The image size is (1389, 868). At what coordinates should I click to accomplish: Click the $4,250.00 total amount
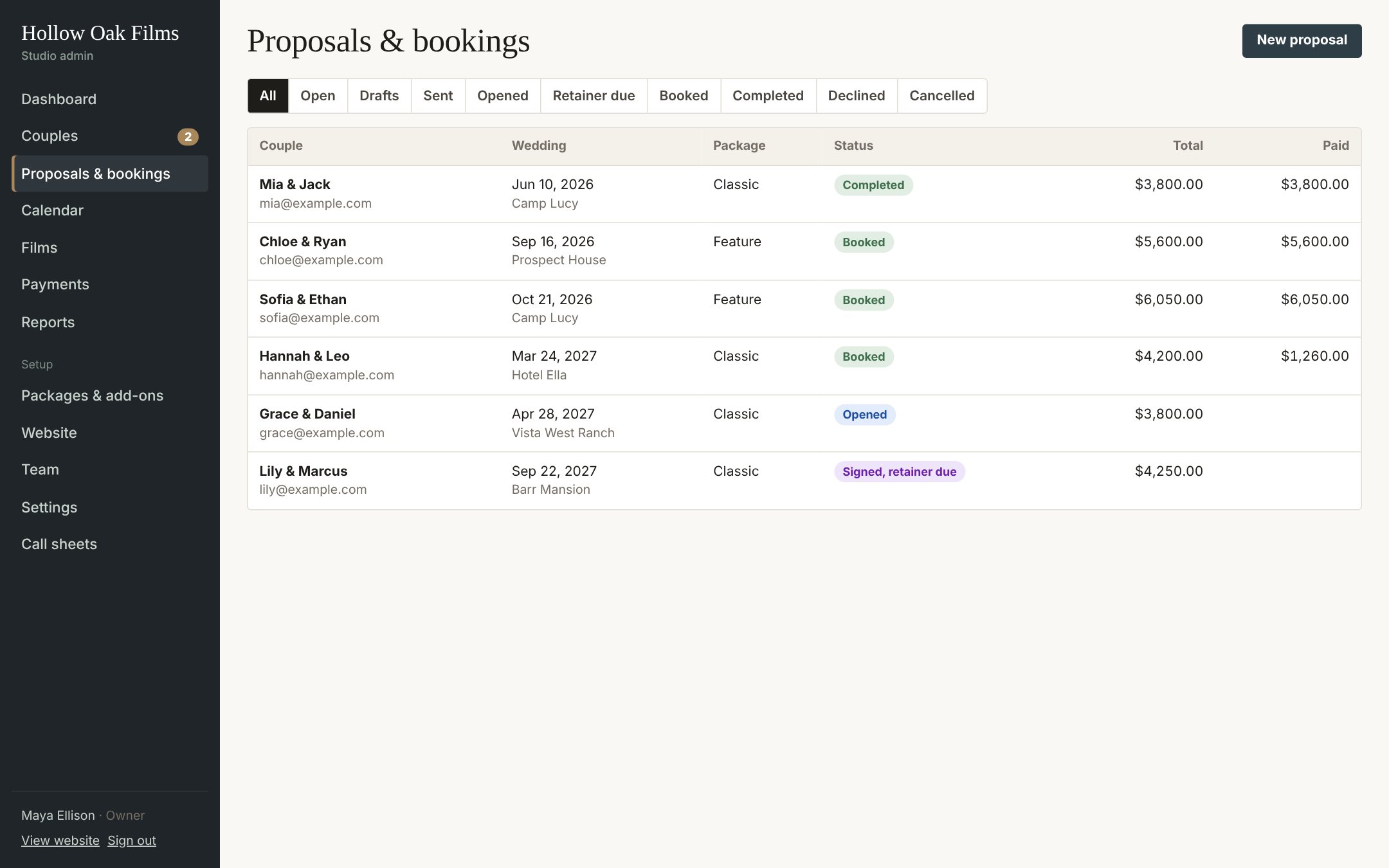point(1168,471)
